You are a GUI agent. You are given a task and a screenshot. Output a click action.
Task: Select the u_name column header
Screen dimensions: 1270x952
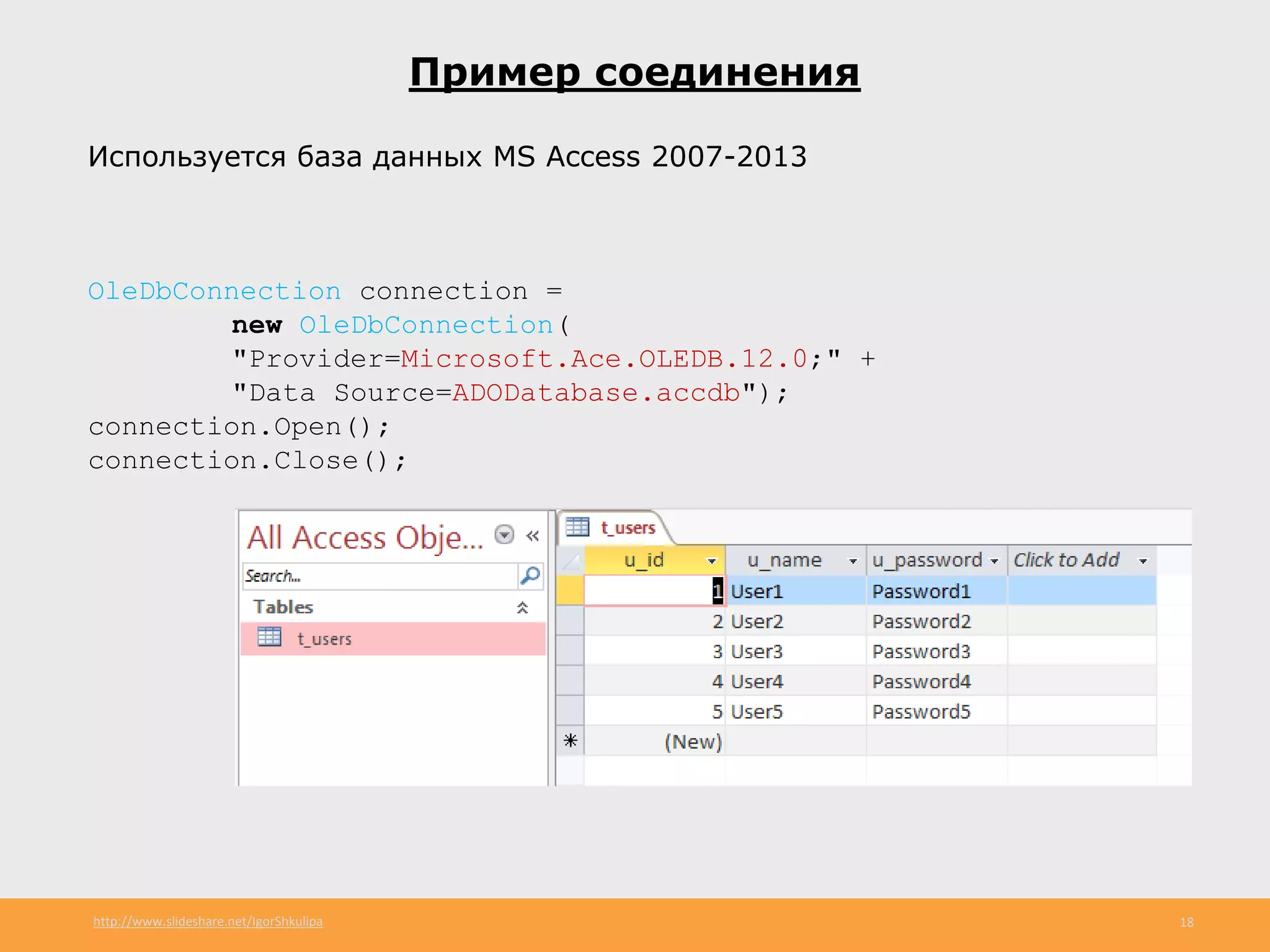point(796,560)
